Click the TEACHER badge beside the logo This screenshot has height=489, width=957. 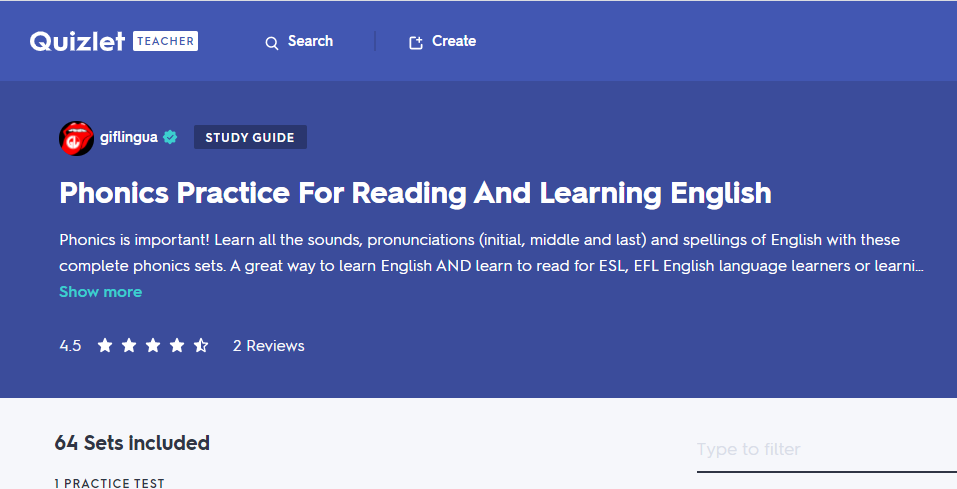(x=165, y=41)
